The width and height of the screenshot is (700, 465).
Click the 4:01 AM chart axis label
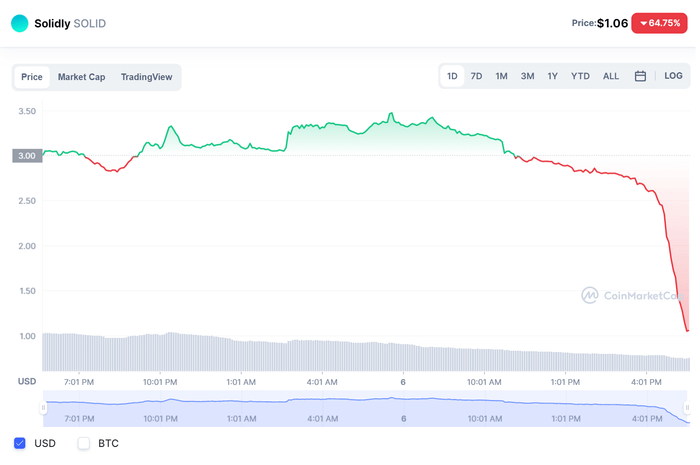pyautogui.click(x=322, y=382)
